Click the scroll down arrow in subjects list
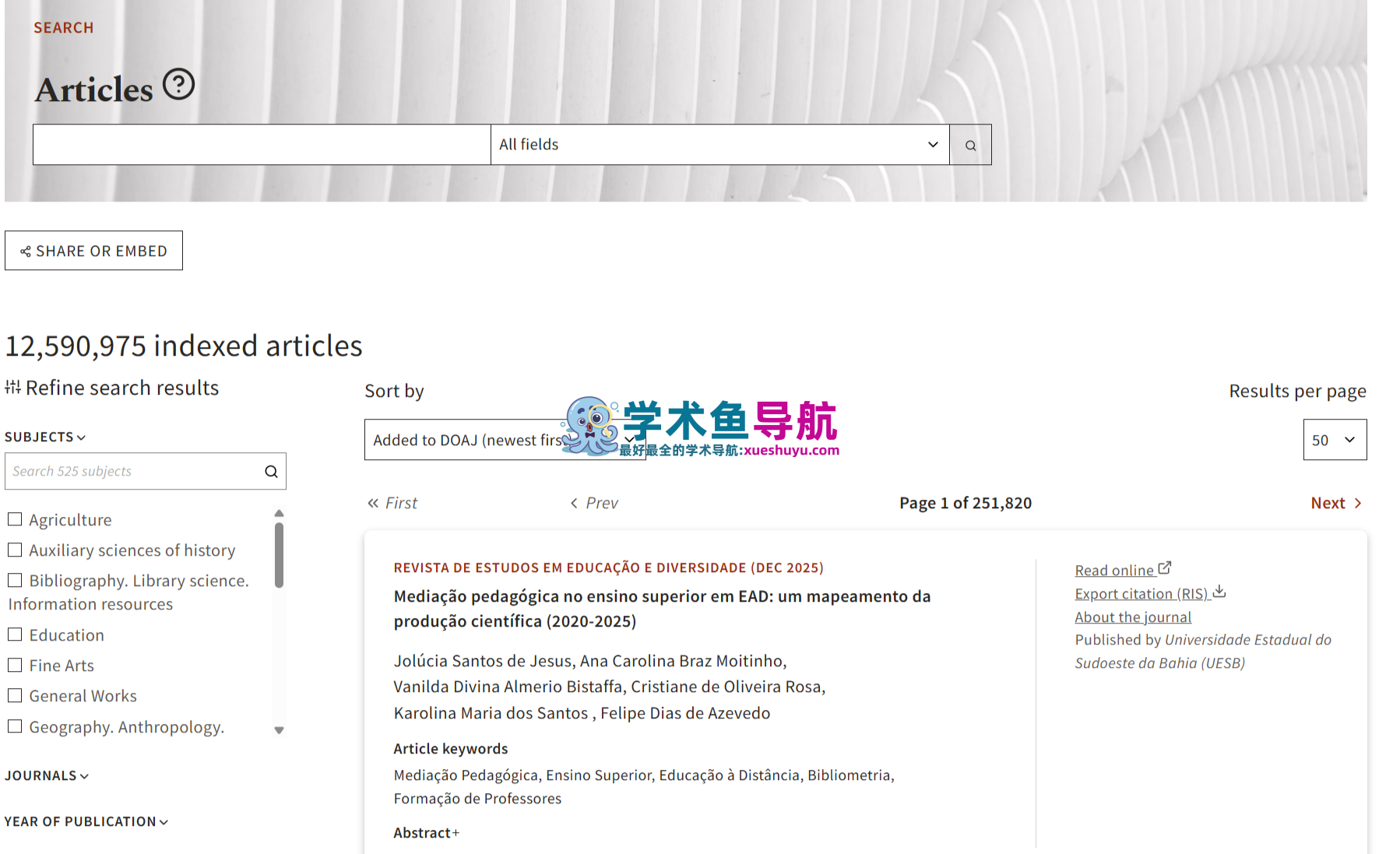Screen dimensions: 1400x854 tap(279, 730)
